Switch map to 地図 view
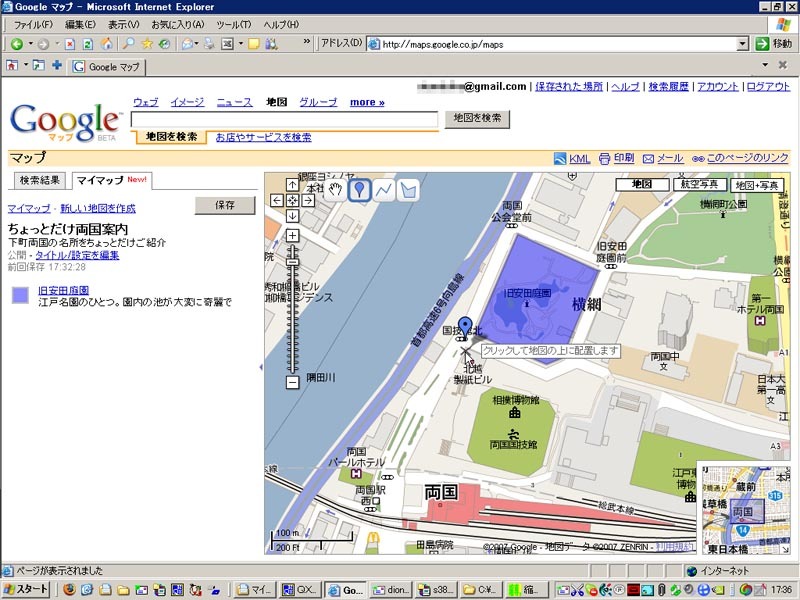Image resolution: width=800 pixels, height=600 pixels. tap(642, 185)
